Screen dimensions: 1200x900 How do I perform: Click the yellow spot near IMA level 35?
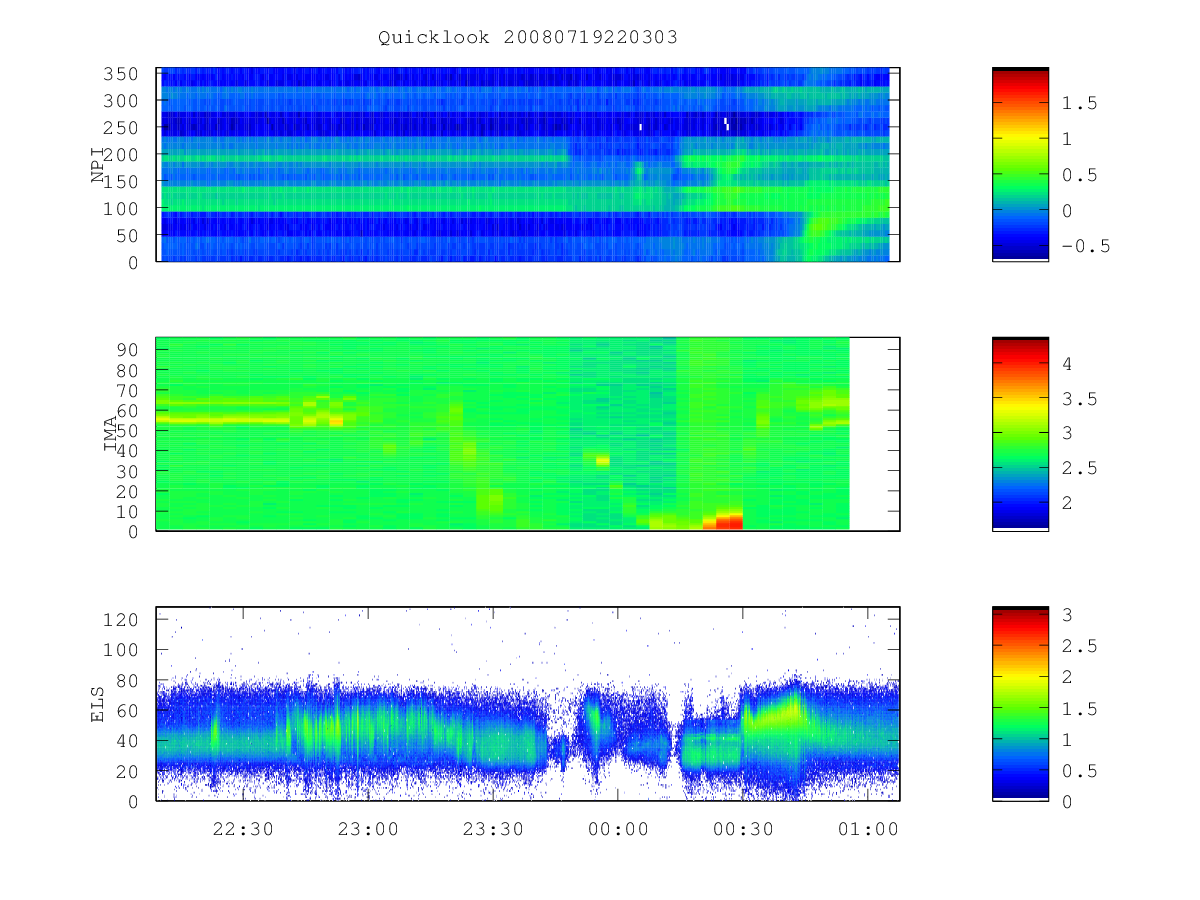[603, 461]
